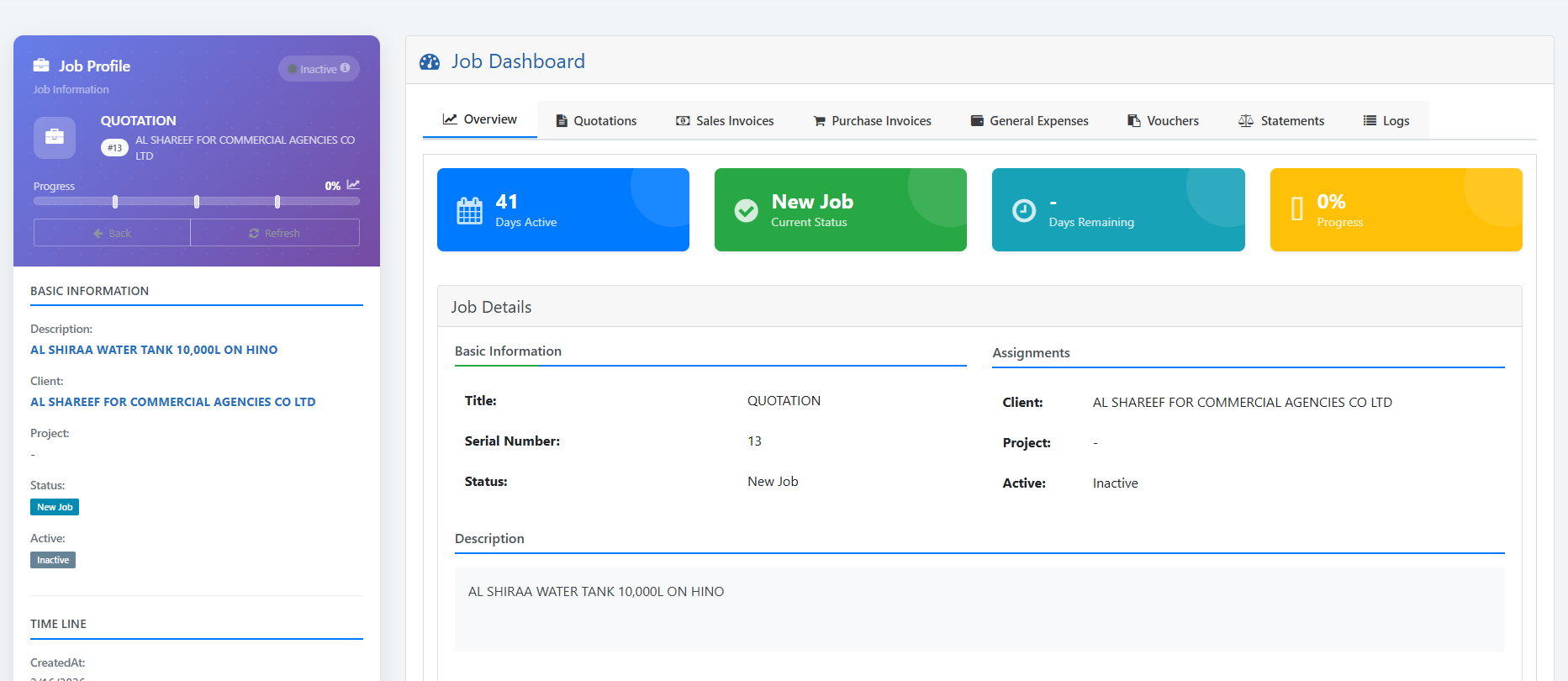The height and width of the screenshot is (681, 1568).
Task: Switch to the Sales Invoices tab
Action: 725,121
